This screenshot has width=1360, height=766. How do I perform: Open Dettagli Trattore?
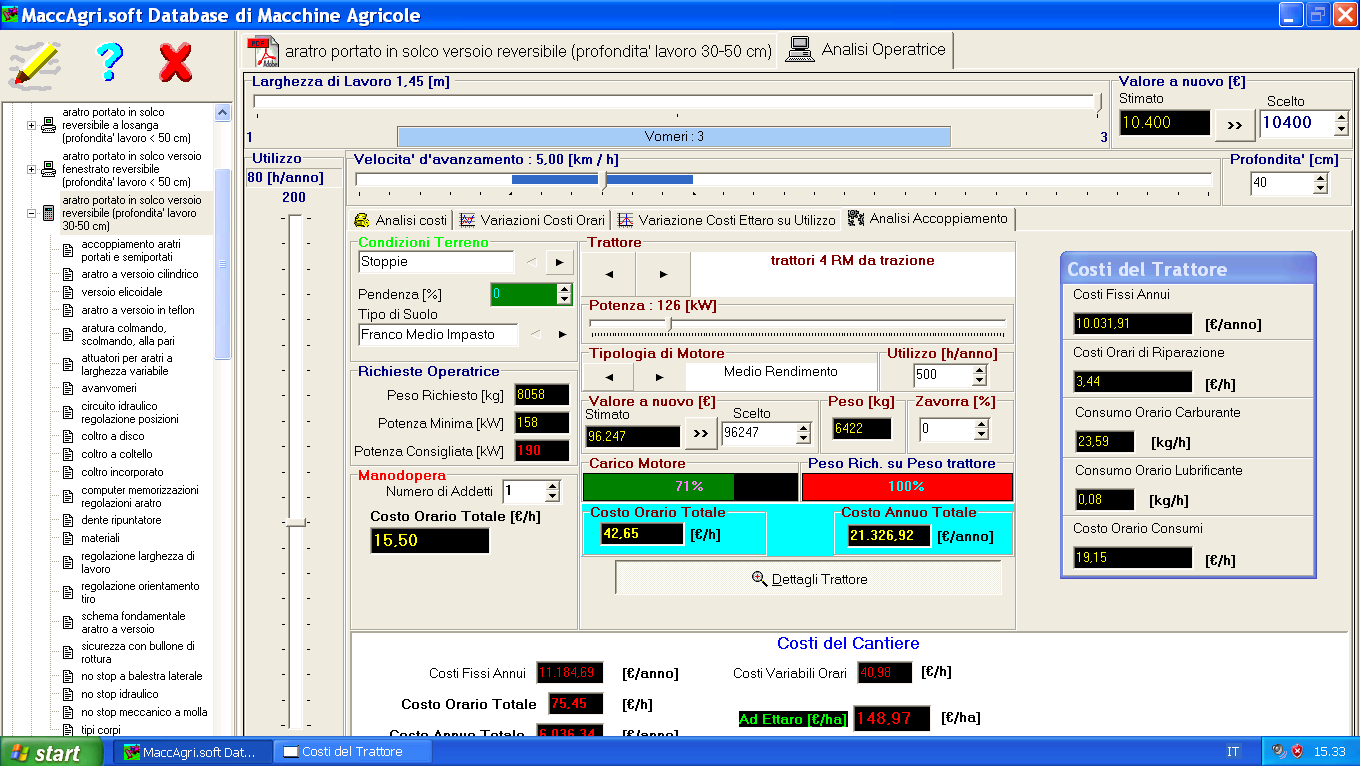808,579
